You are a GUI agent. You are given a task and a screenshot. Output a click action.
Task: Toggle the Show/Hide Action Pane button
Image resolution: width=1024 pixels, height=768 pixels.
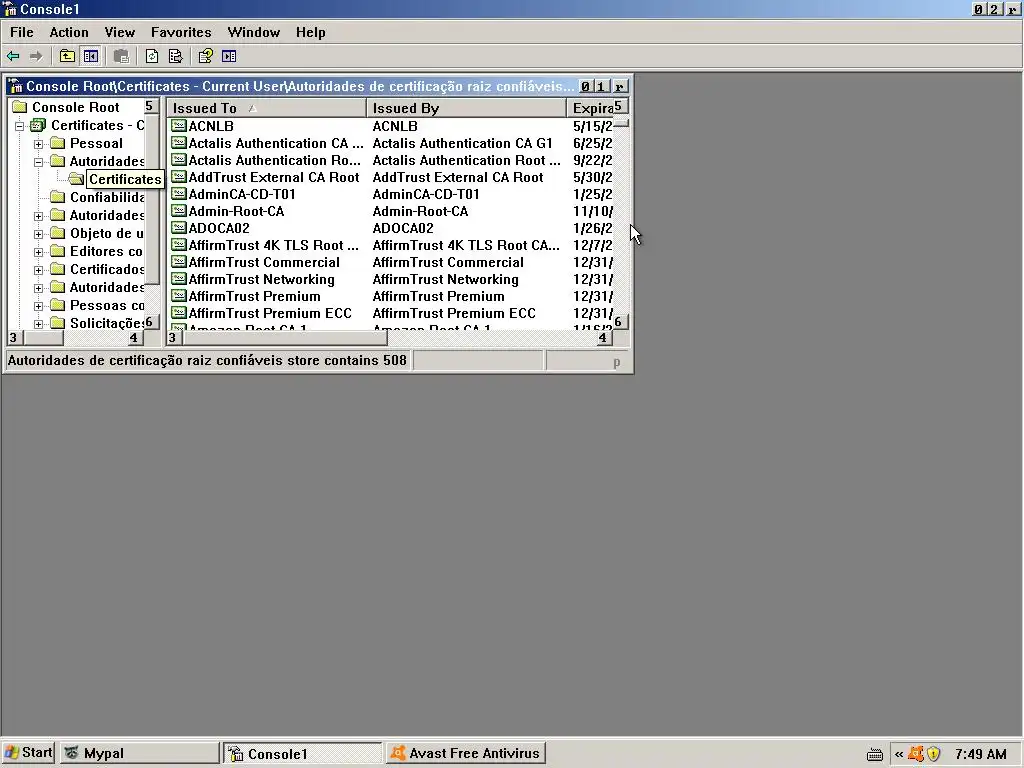click(x=229, y=56)
